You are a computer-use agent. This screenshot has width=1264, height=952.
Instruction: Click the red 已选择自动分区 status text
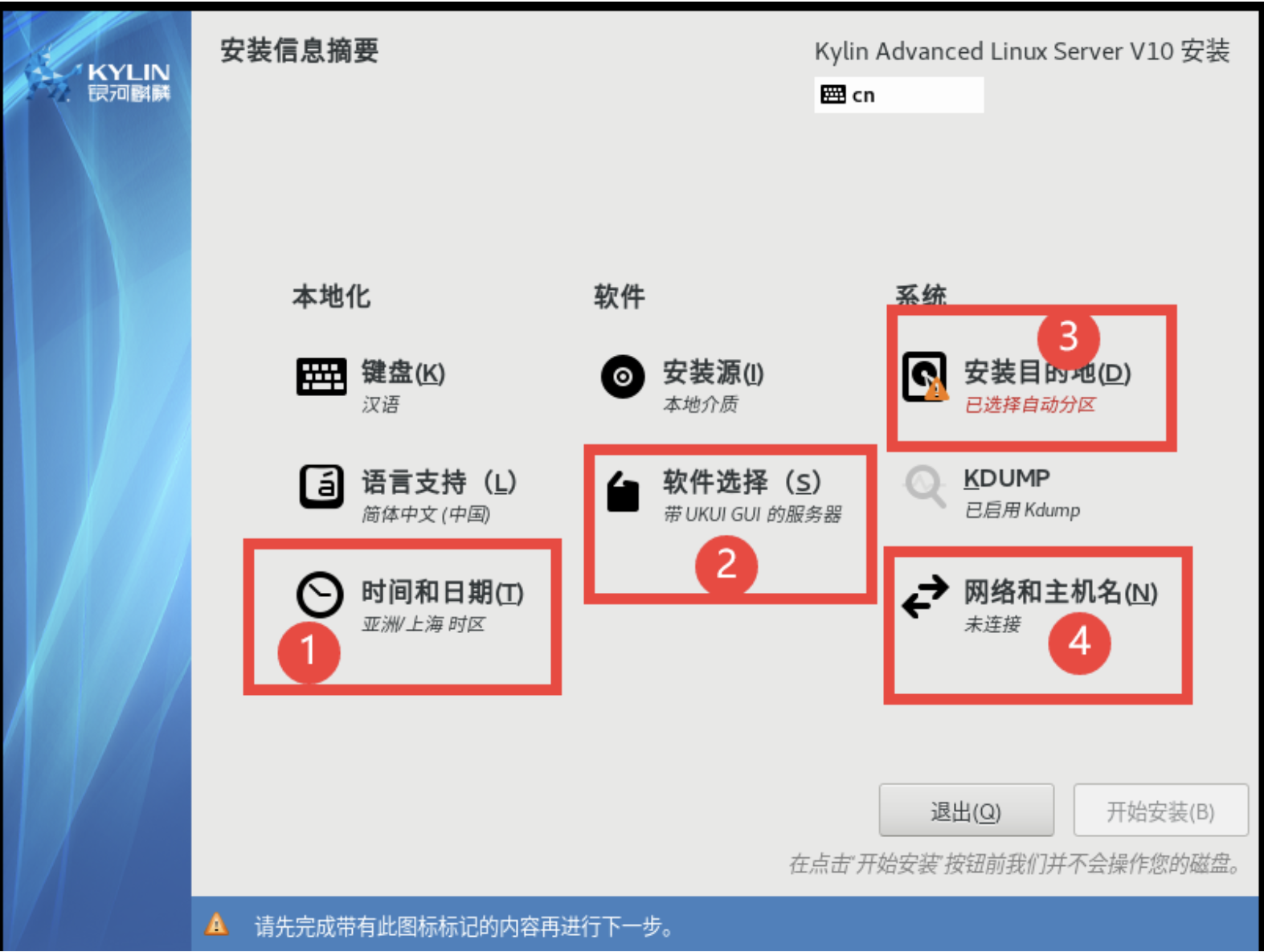click(x=1029, y=404)
